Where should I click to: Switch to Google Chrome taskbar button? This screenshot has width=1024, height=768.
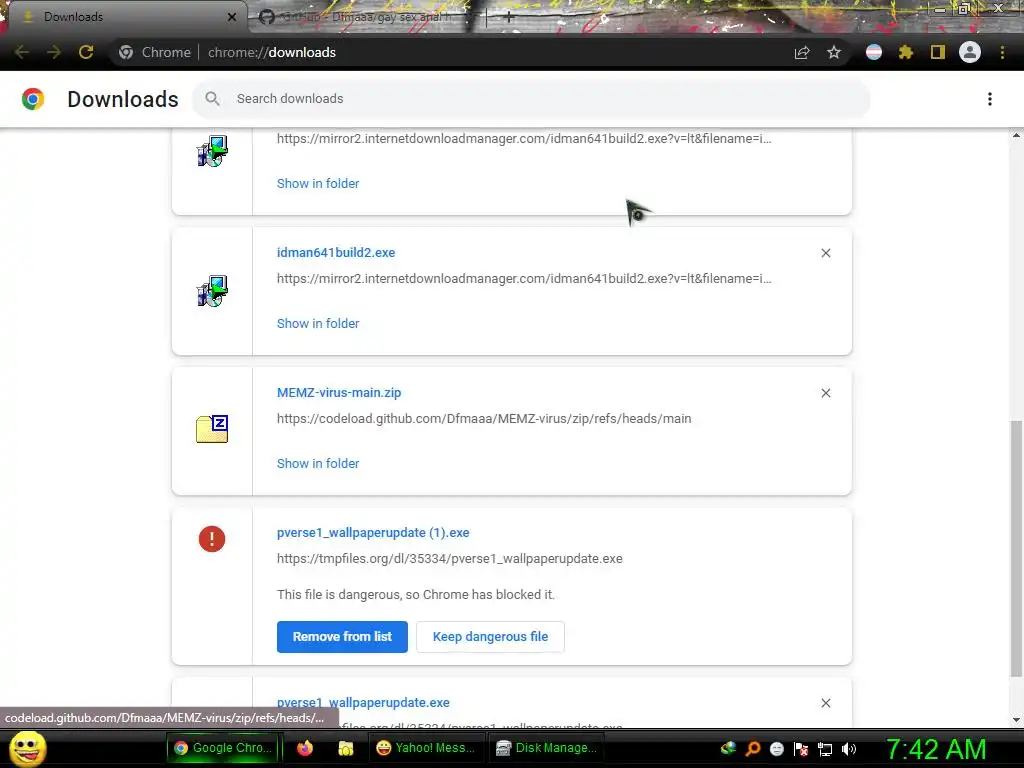pyautogui.click(x=223, y=748)
